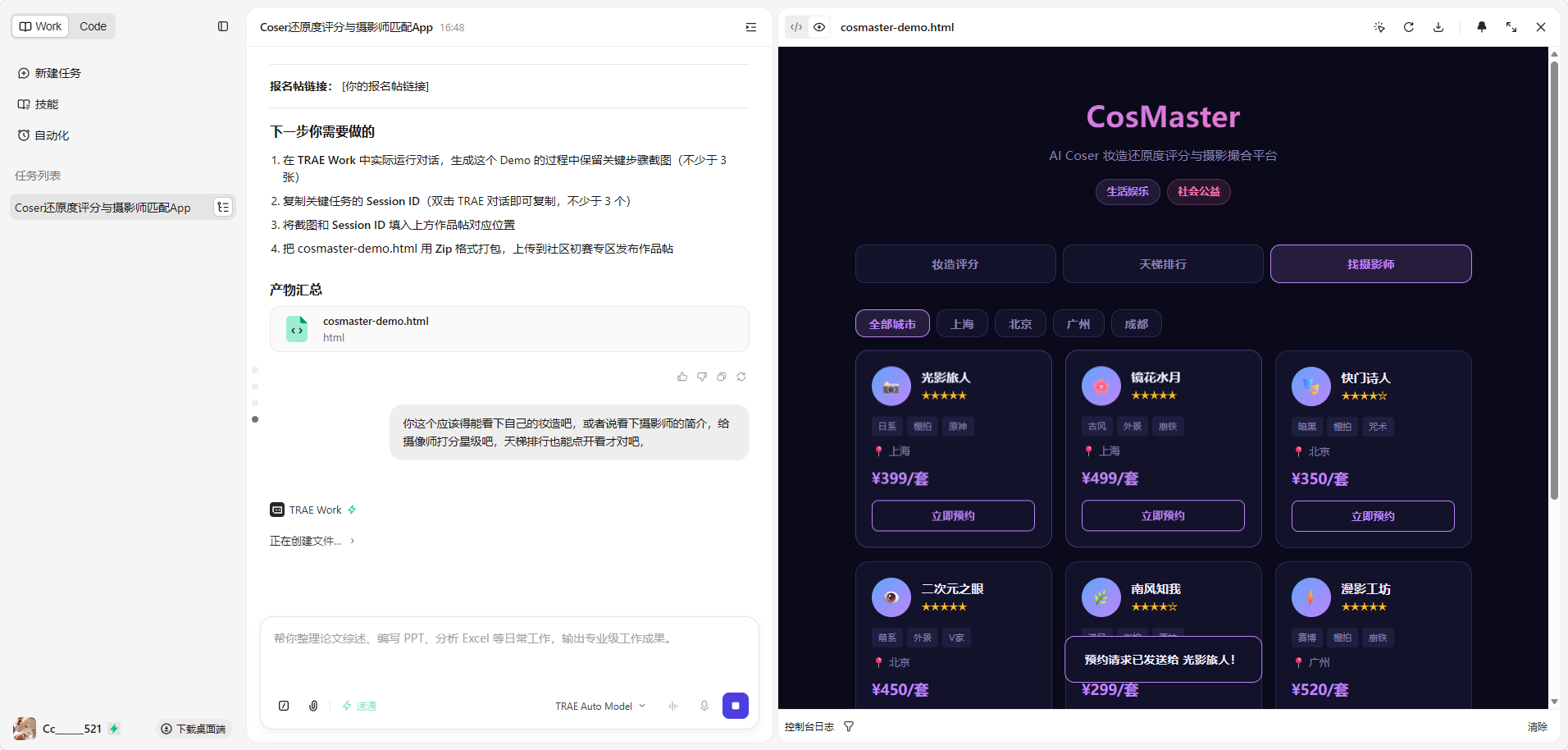Click the 预约请求已发送 toast notification

[1163, 660]
